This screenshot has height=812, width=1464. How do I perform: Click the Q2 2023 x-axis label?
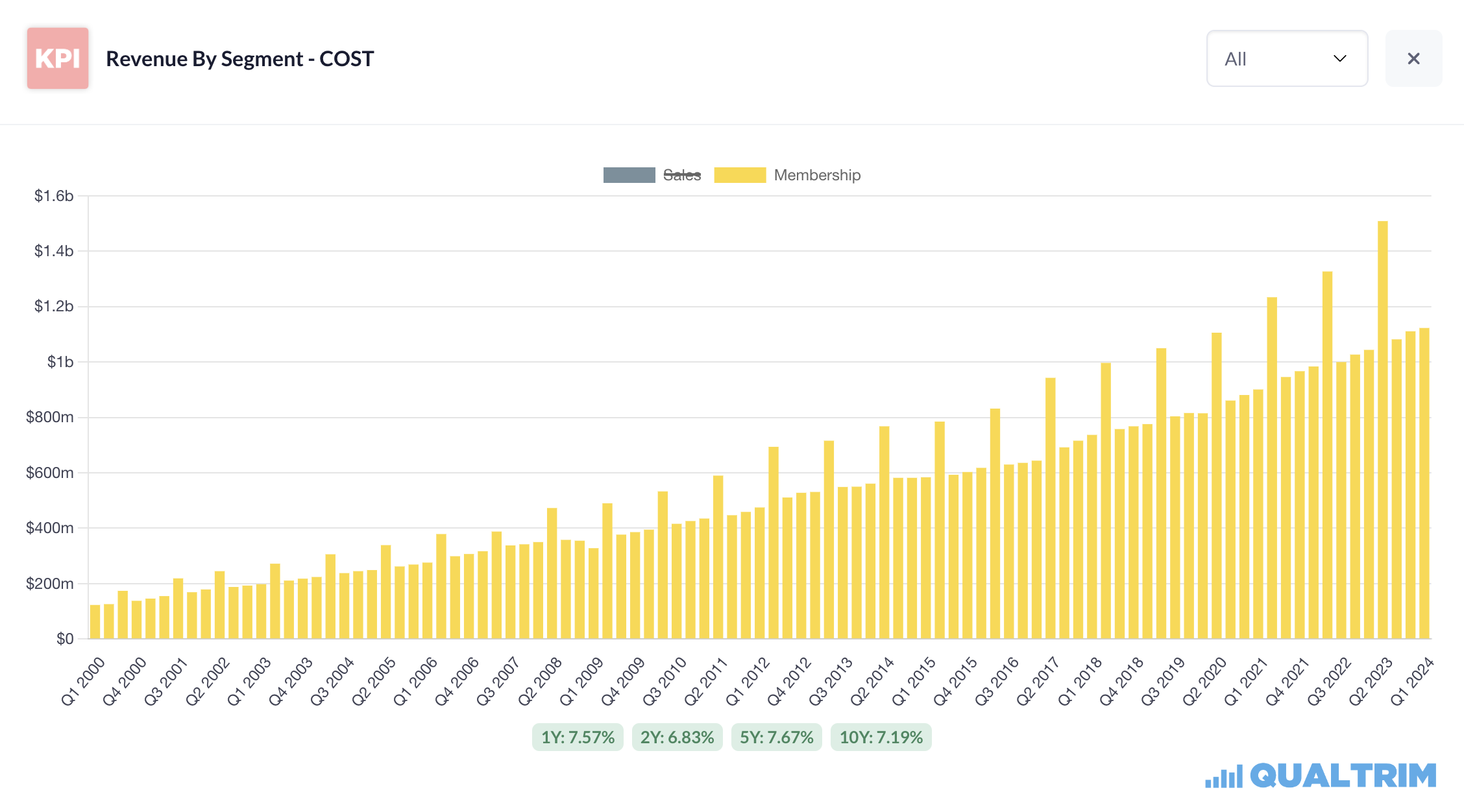1370,681
